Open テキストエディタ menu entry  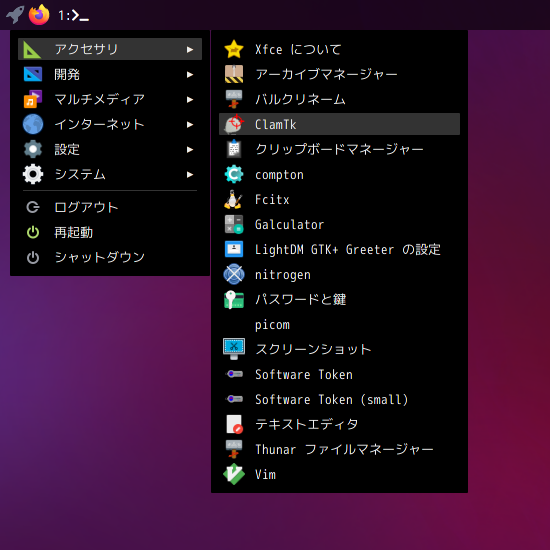click(339, 424)
